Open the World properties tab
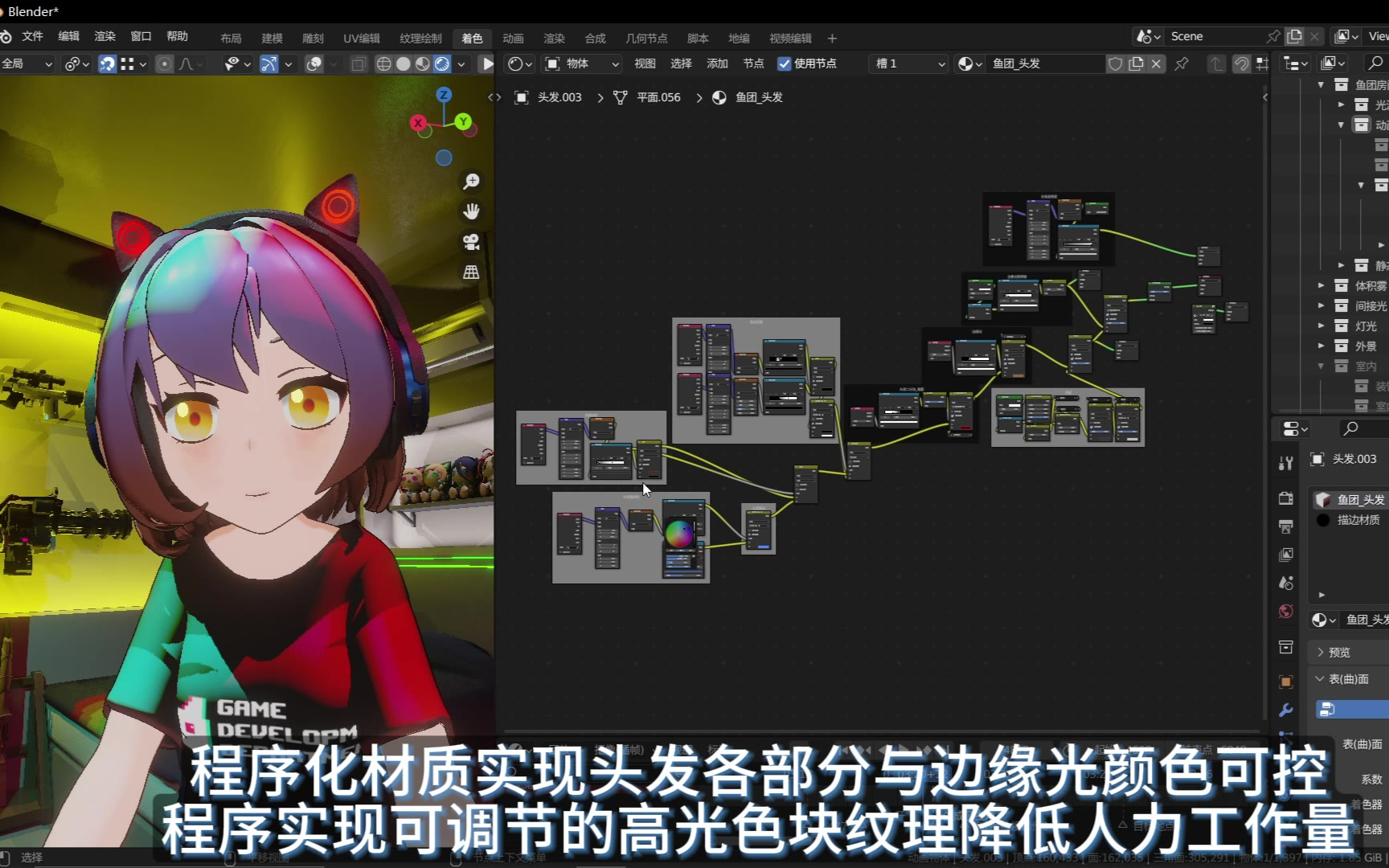 pyautogui.click(x=1286, y=612)
